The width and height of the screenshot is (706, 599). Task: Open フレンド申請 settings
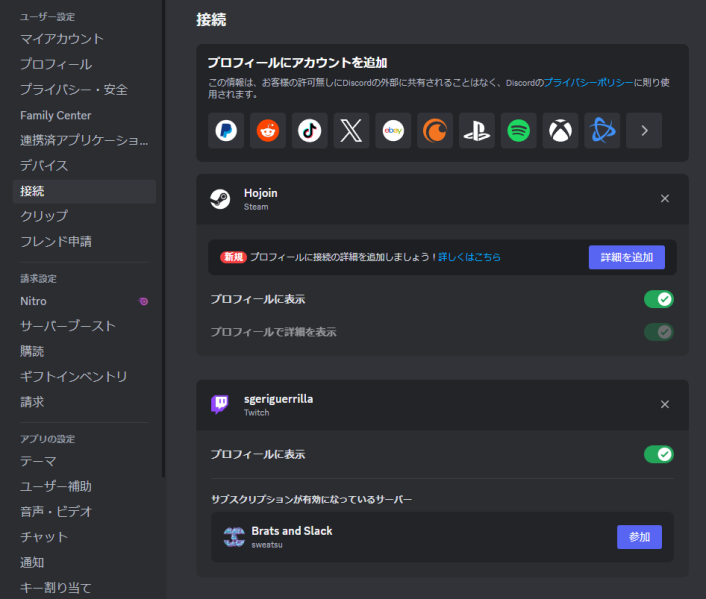coord(84,241)
